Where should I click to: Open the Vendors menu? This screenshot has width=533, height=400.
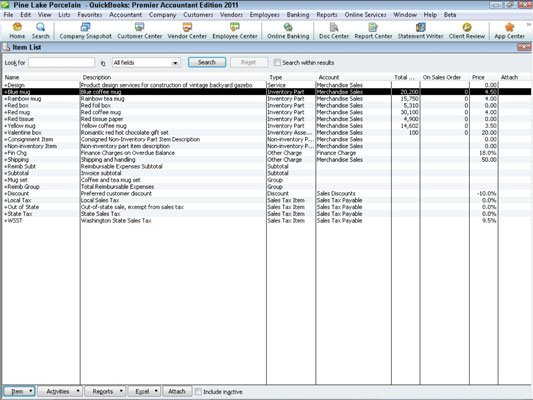click(231, 15)
